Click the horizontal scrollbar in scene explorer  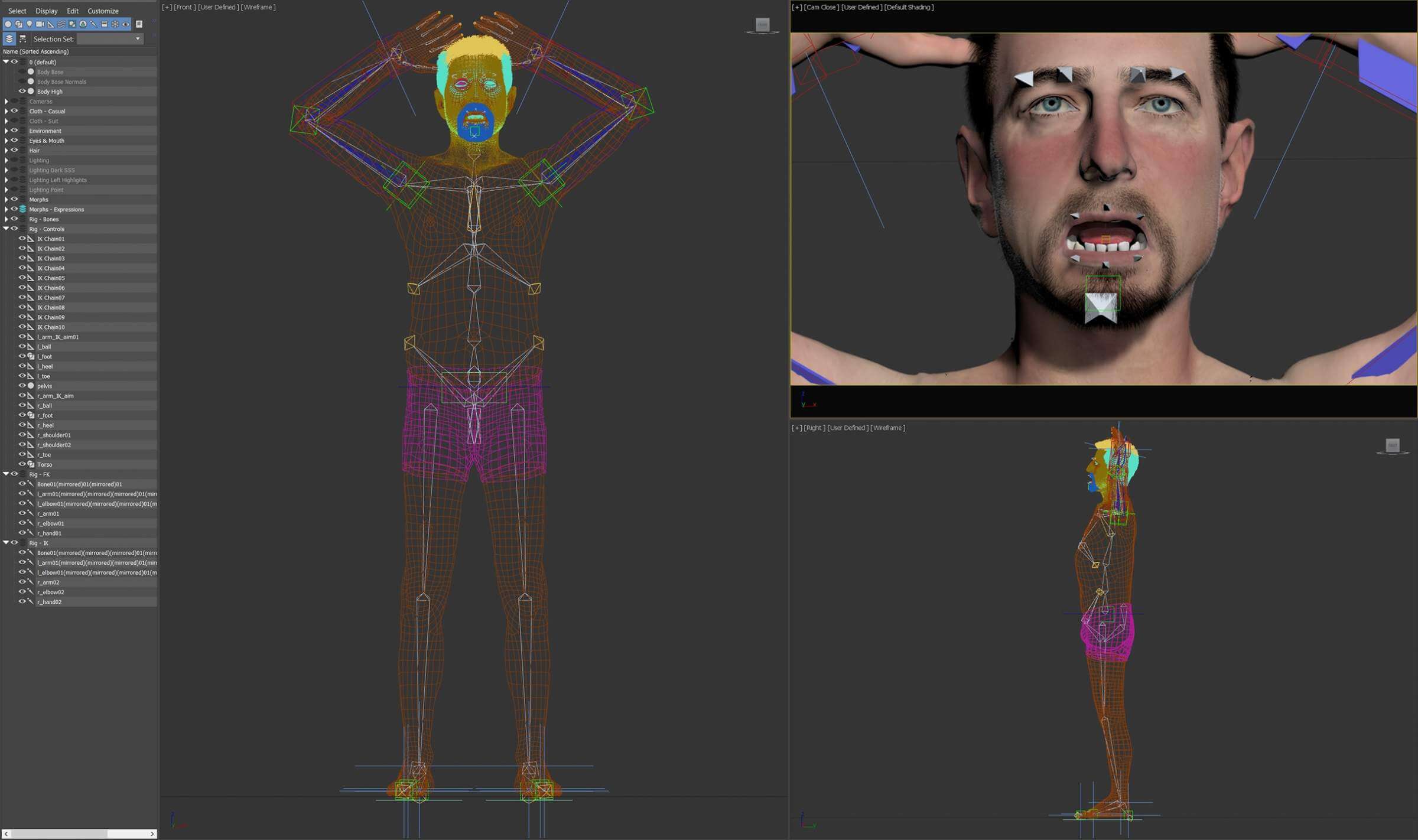59,834
